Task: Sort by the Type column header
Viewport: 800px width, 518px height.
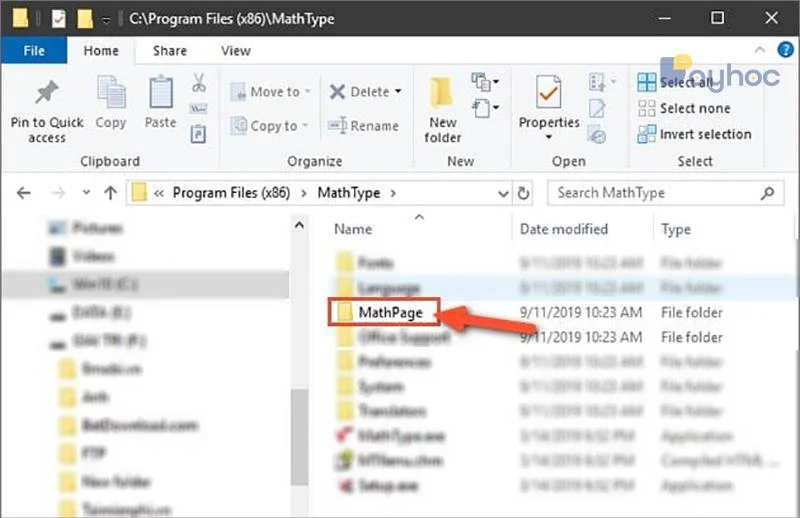Action: (676, 230)
